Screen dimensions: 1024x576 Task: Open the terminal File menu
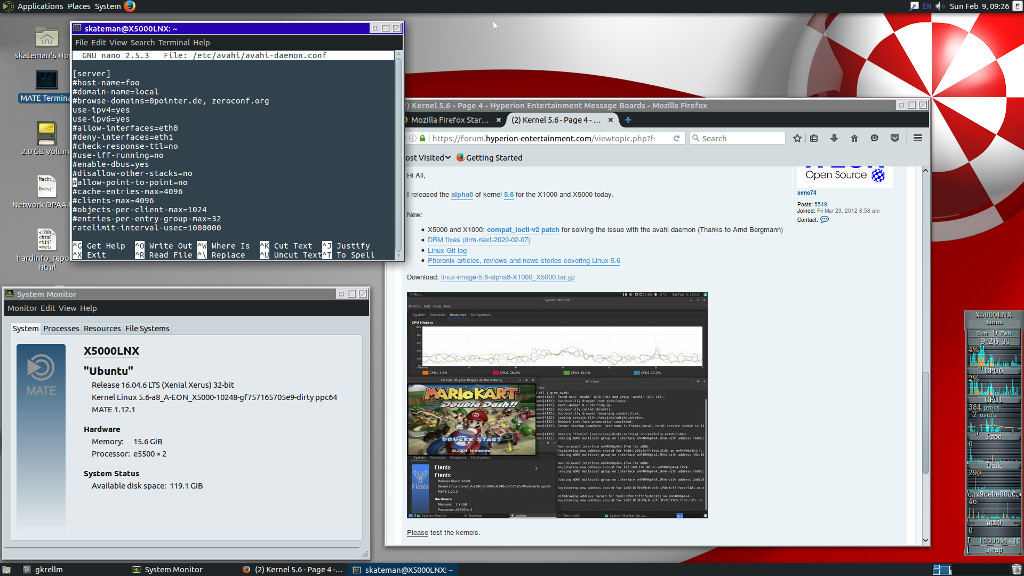point(81,42)
